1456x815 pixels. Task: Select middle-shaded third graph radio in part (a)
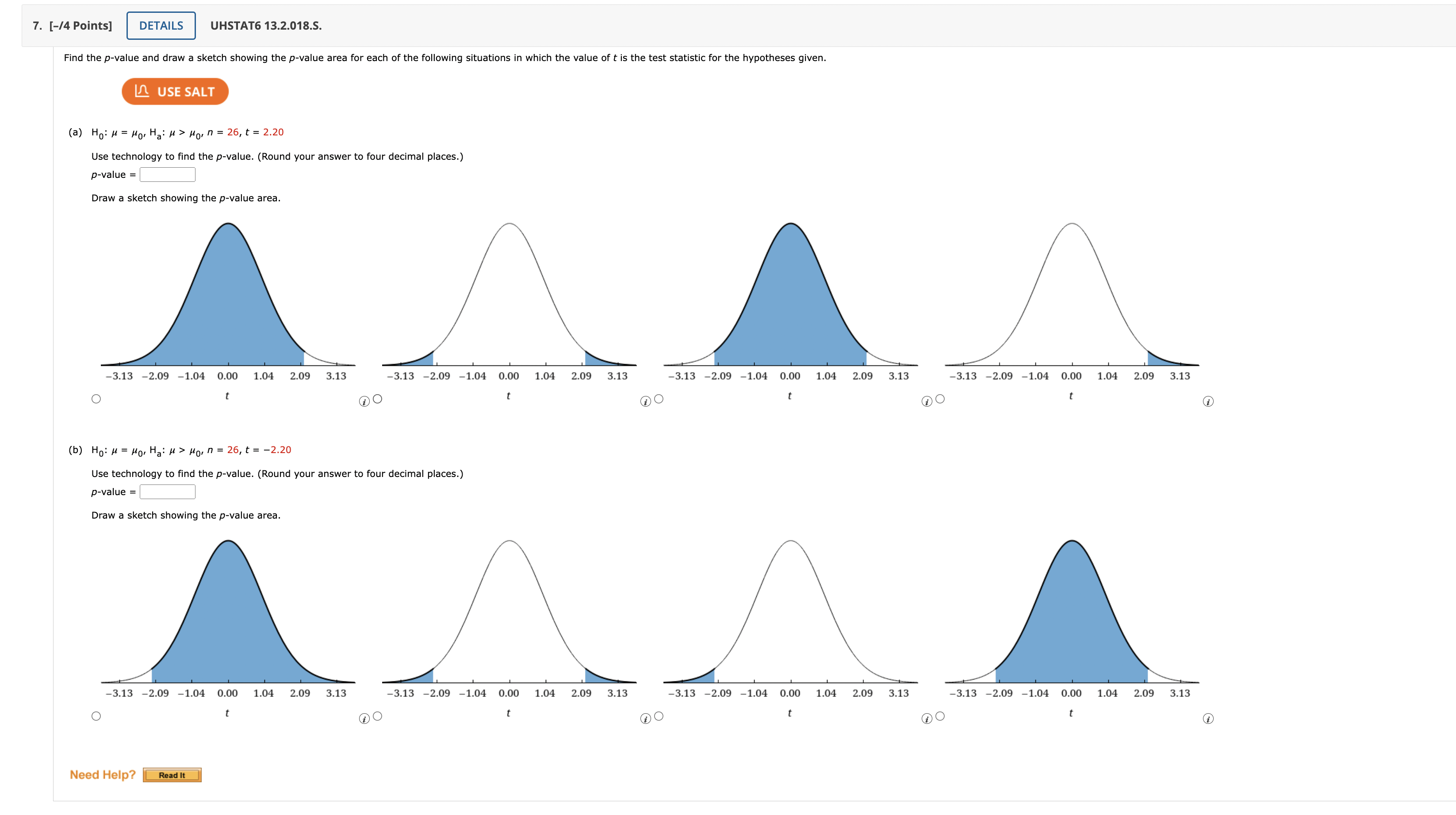click(x=659, y=399)
